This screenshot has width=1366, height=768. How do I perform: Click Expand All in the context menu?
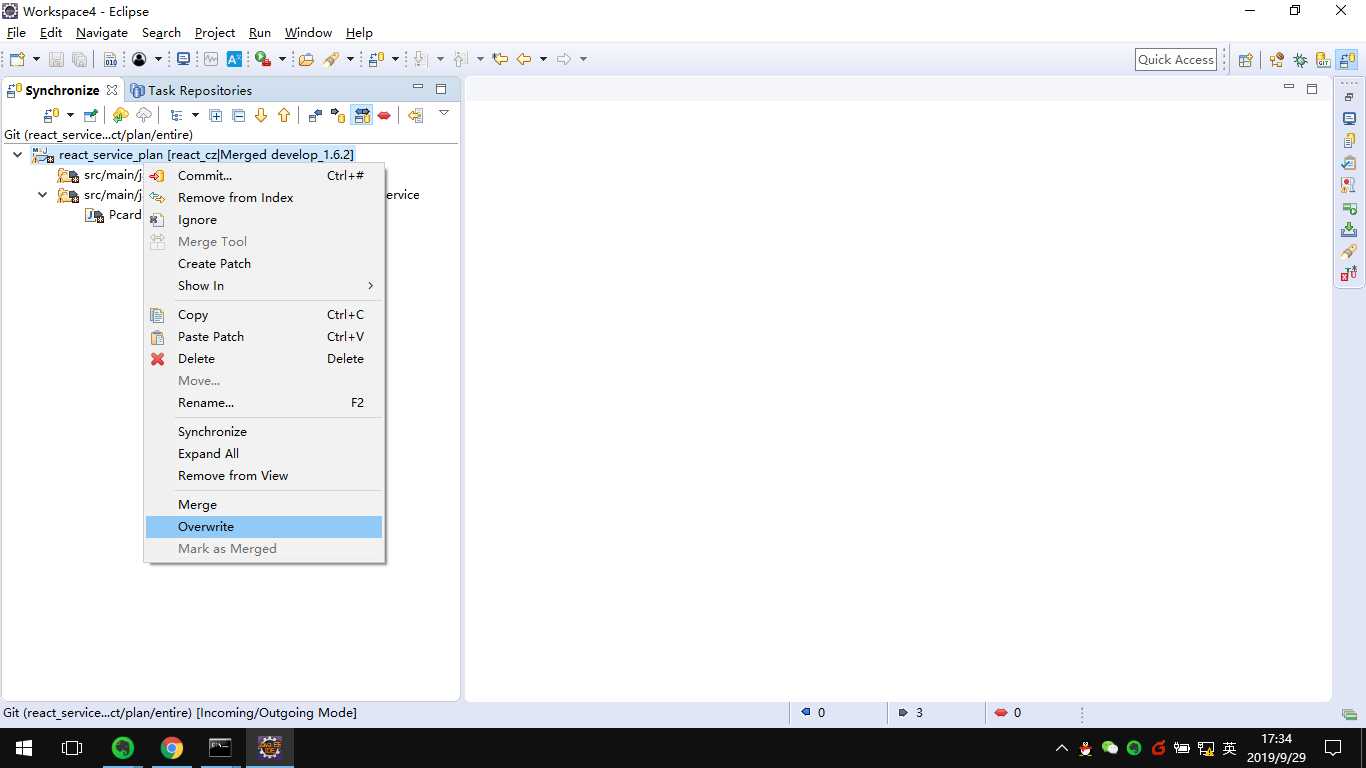coord(264,453)
